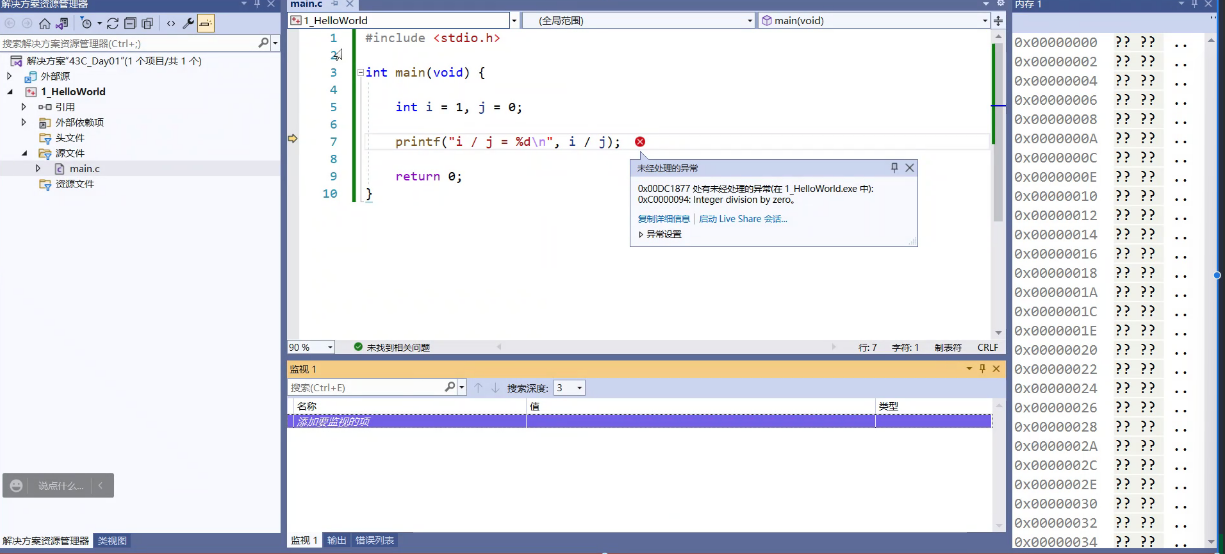1225x554 pixels.
Task: Open the (全局范围) scope dropdown
Action: point(751,20)
